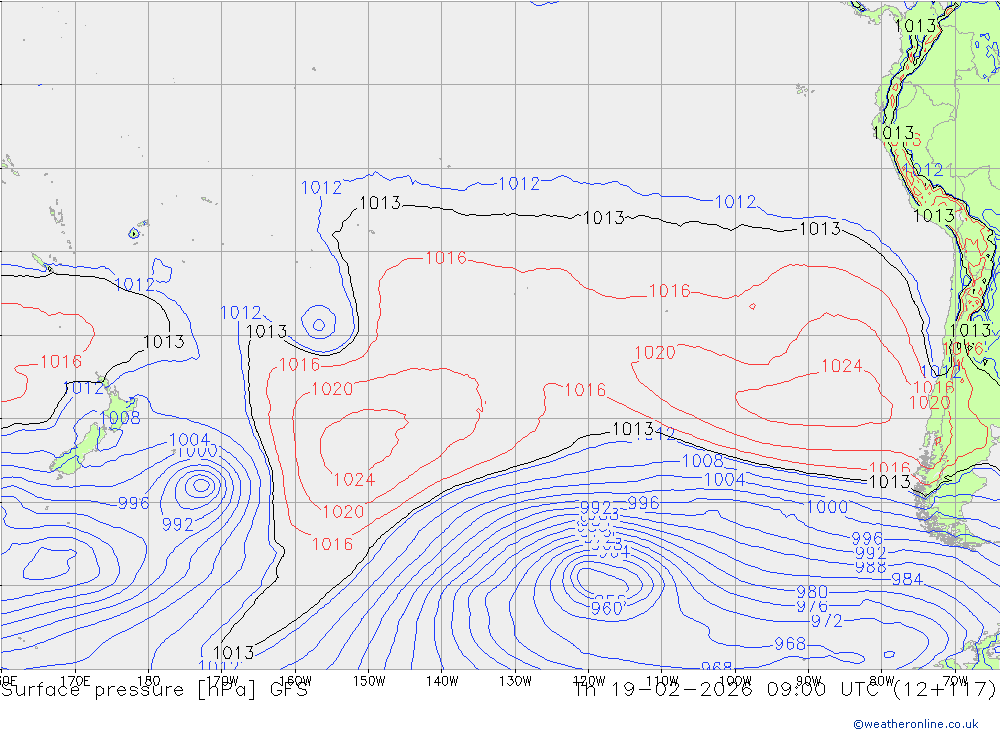Click the 170E longitude label
The image size is (1000, 733).
click(75, 681)
